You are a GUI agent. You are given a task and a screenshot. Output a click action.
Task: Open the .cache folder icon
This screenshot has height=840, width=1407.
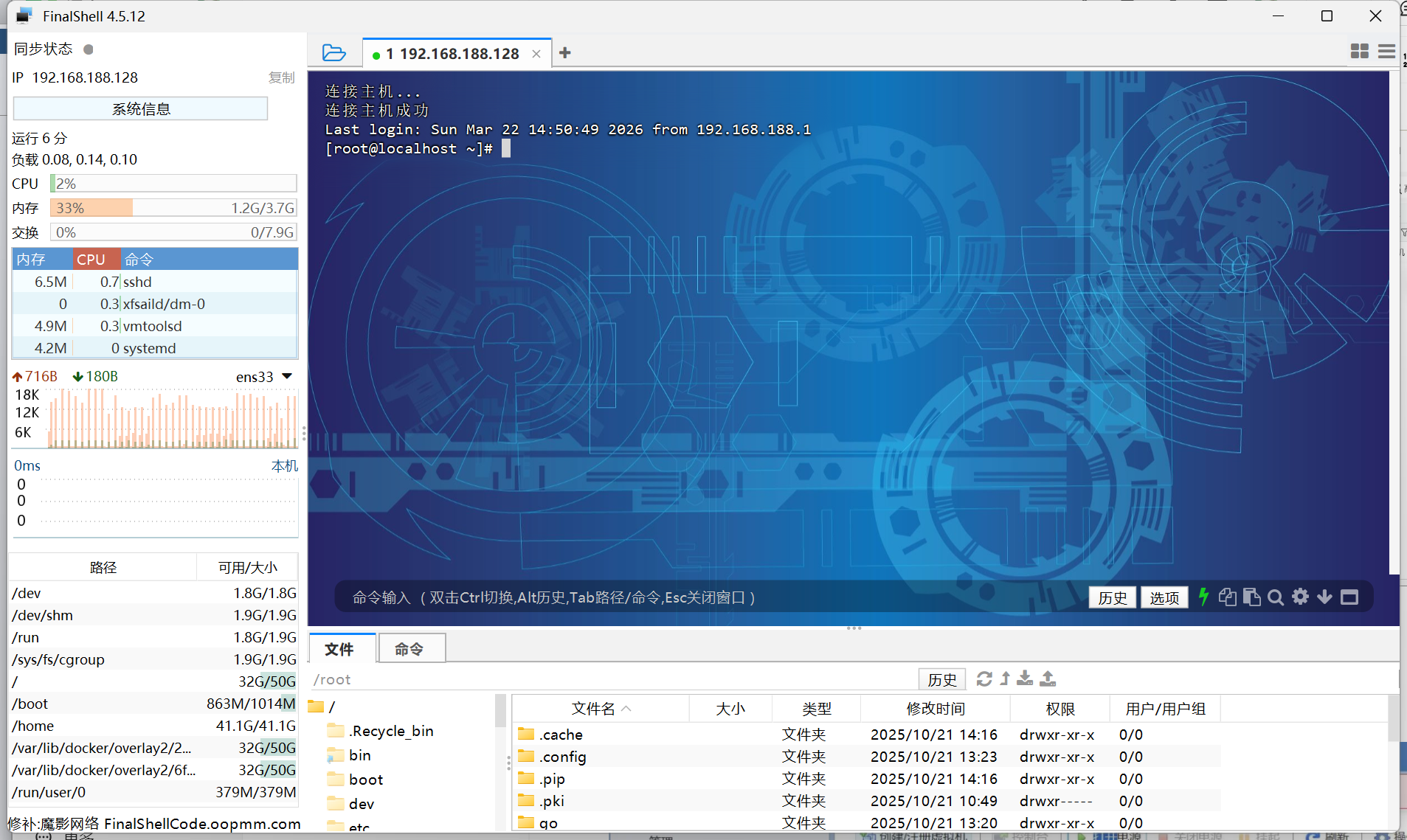[x=526, y=734]
